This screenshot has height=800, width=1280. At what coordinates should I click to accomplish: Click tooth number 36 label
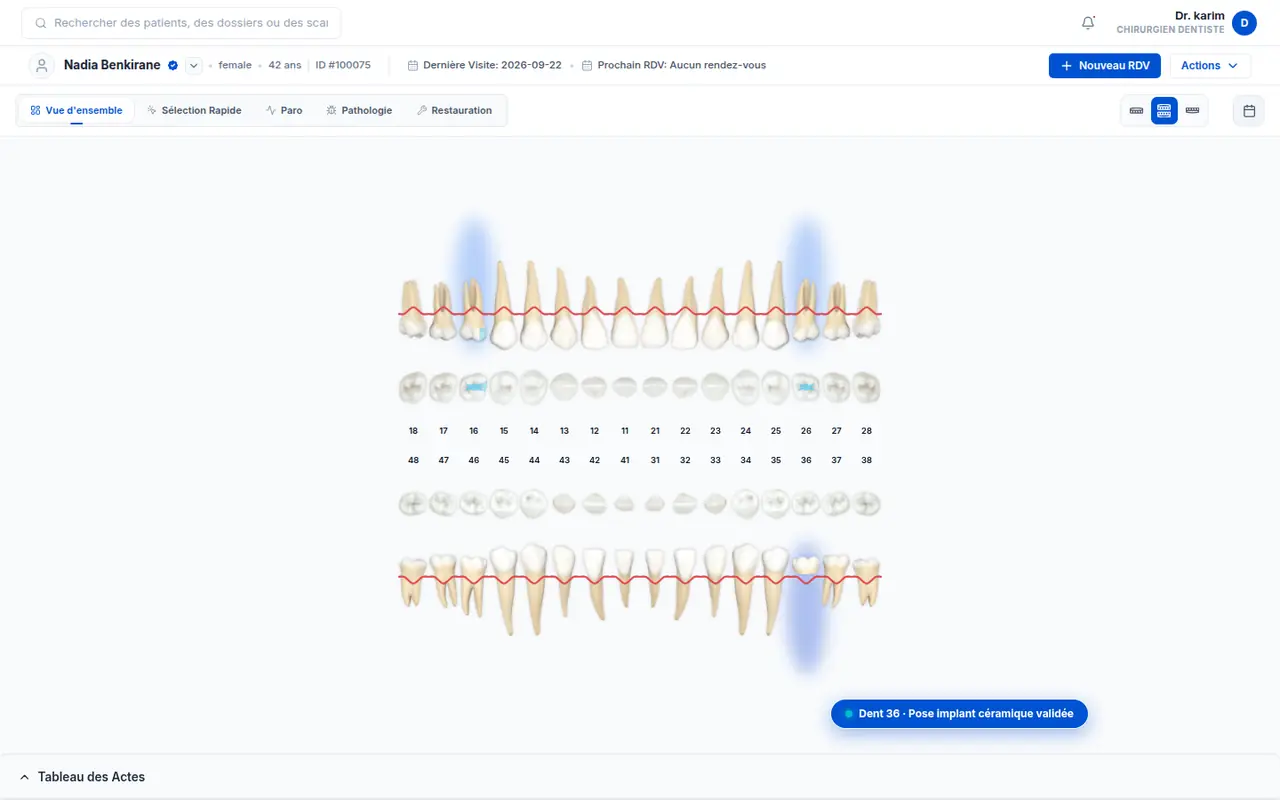tap(806, 460)
